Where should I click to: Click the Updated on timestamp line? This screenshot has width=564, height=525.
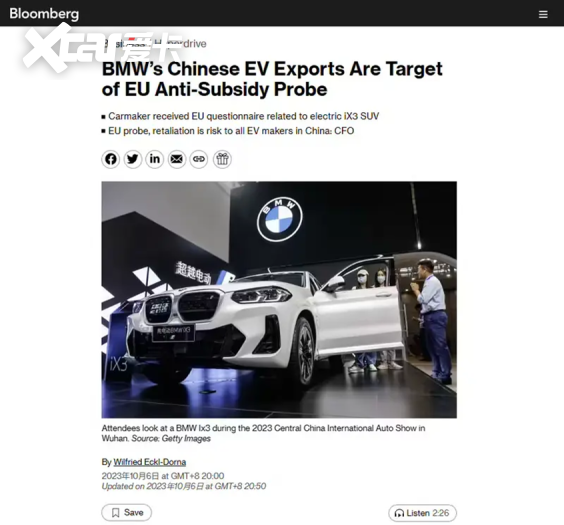184,487
